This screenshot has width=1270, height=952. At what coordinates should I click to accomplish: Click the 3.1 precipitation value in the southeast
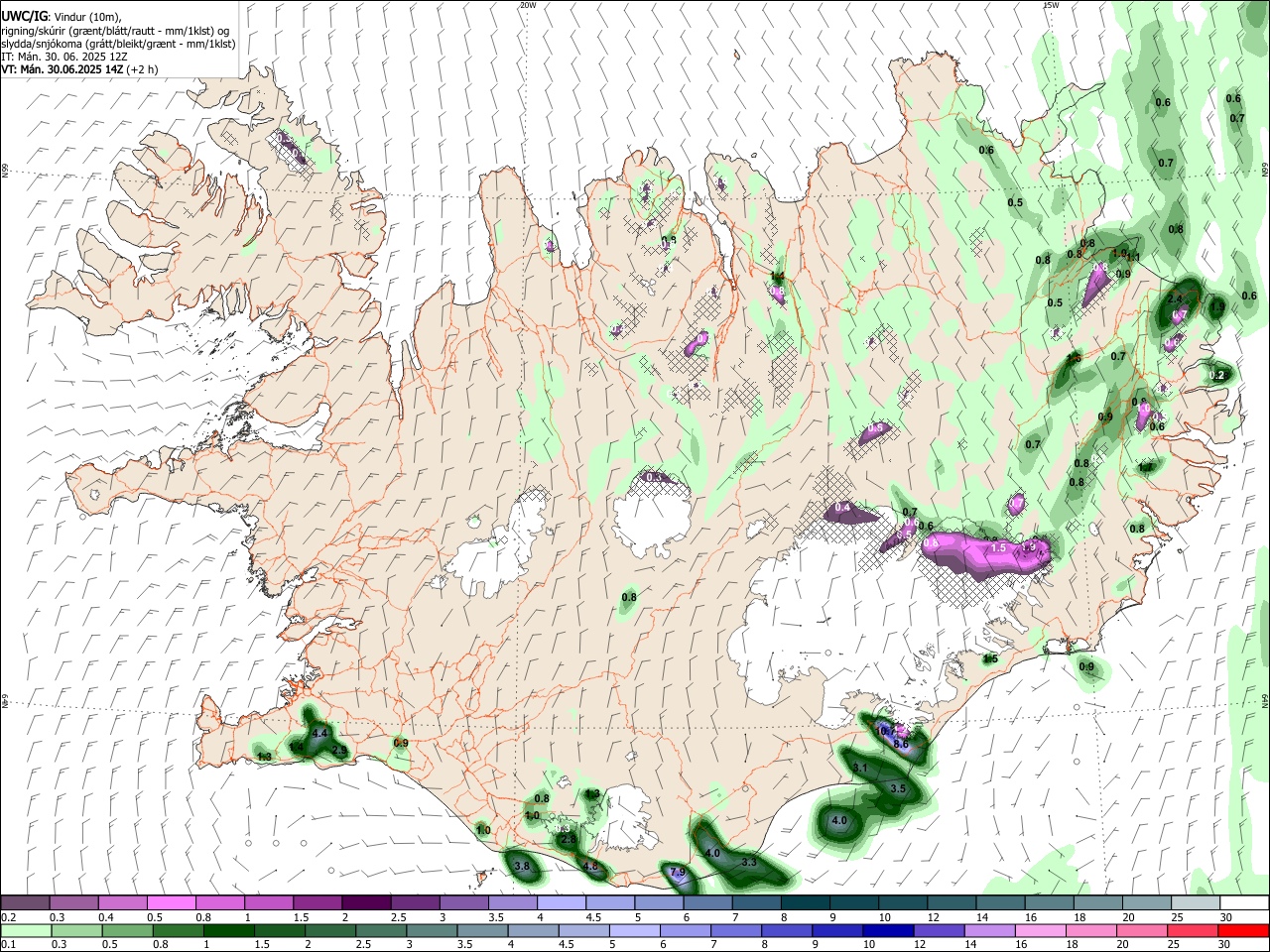(x=860, y=768)
